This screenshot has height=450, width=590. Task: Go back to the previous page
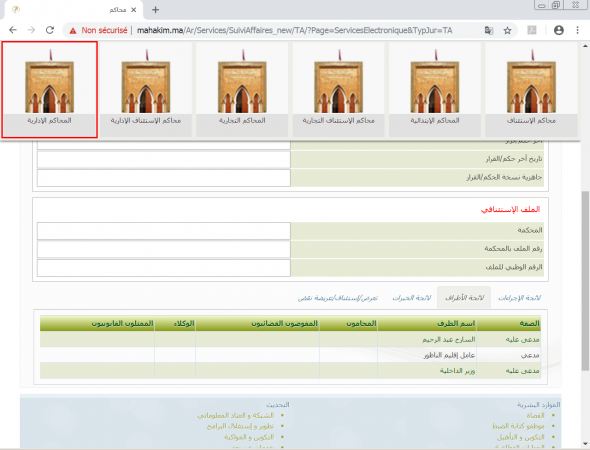tap(13, 30)
